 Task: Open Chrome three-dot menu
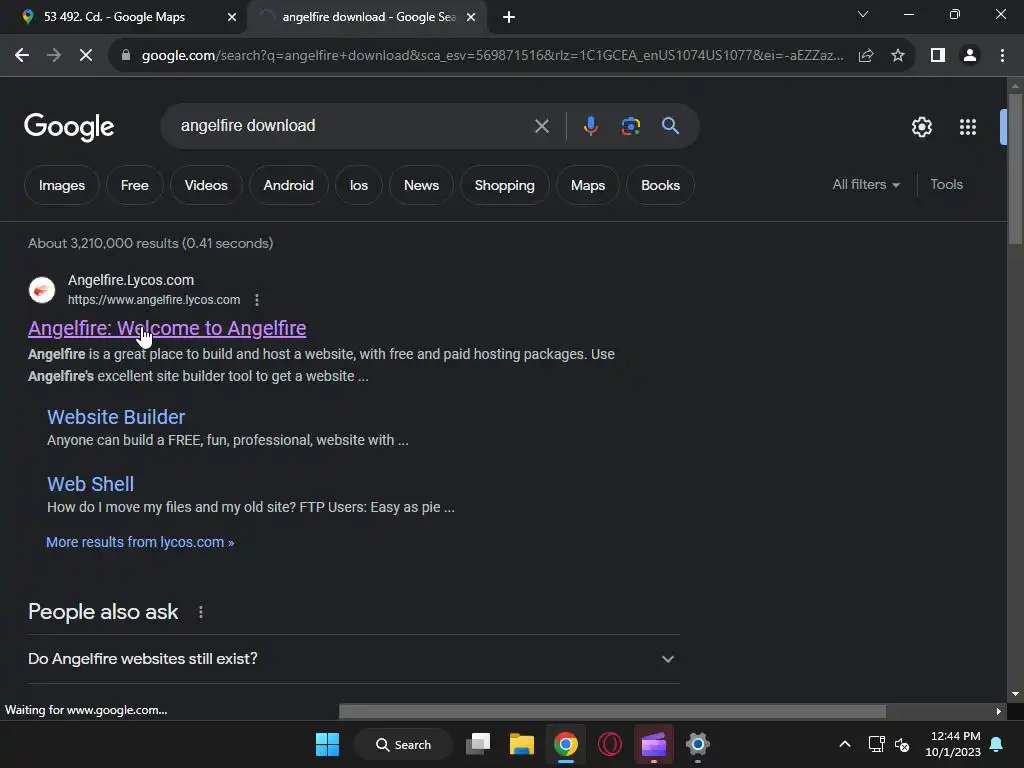coord(1002,56)
